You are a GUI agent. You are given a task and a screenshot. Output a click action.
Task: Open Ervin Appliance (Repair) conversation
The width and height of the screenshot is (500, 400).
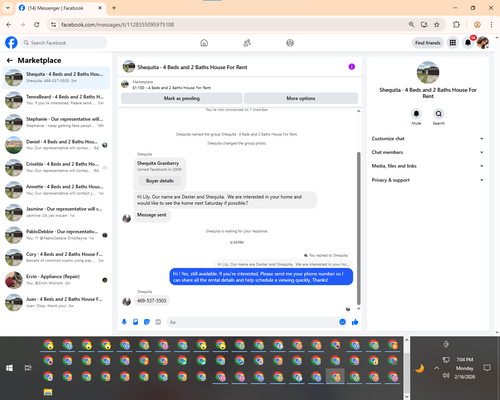[56, 280]
